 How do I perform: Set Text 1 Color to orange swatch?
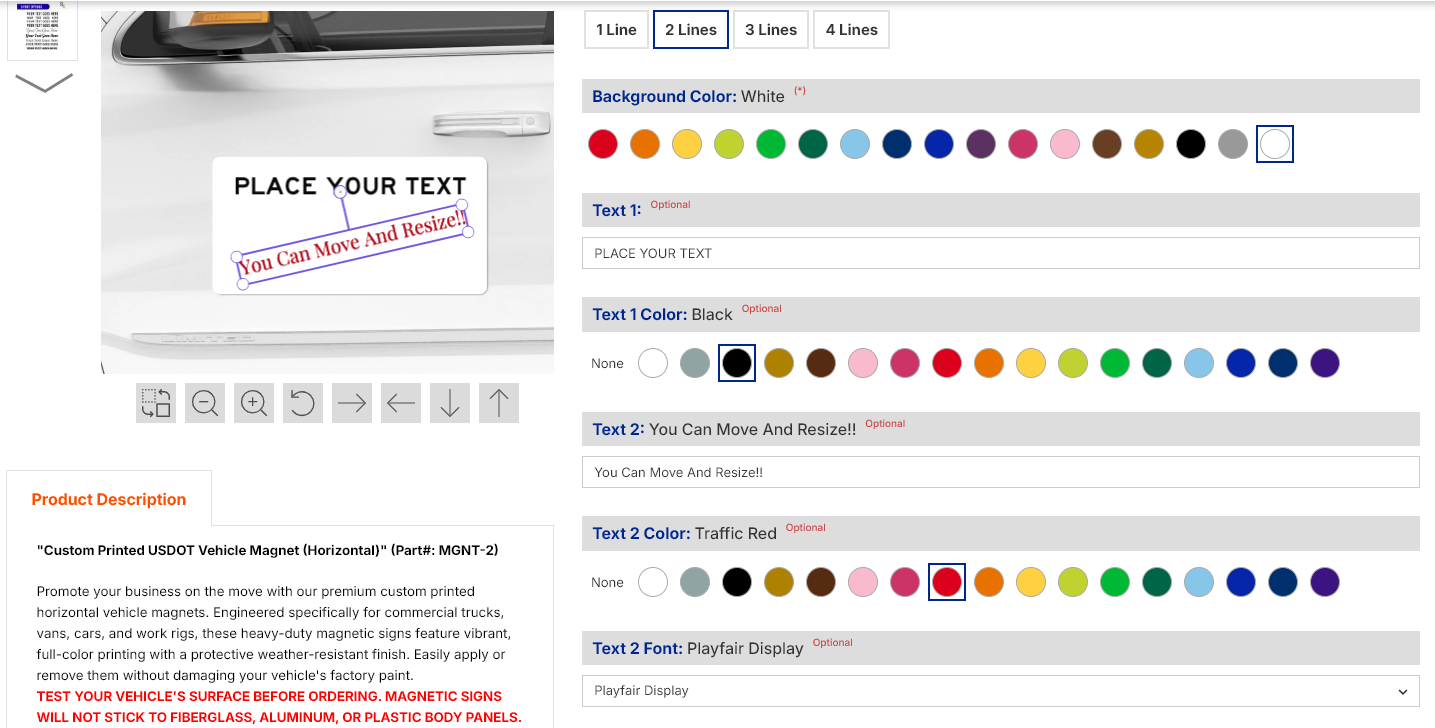pyautogui.click(x=989, y=363)
